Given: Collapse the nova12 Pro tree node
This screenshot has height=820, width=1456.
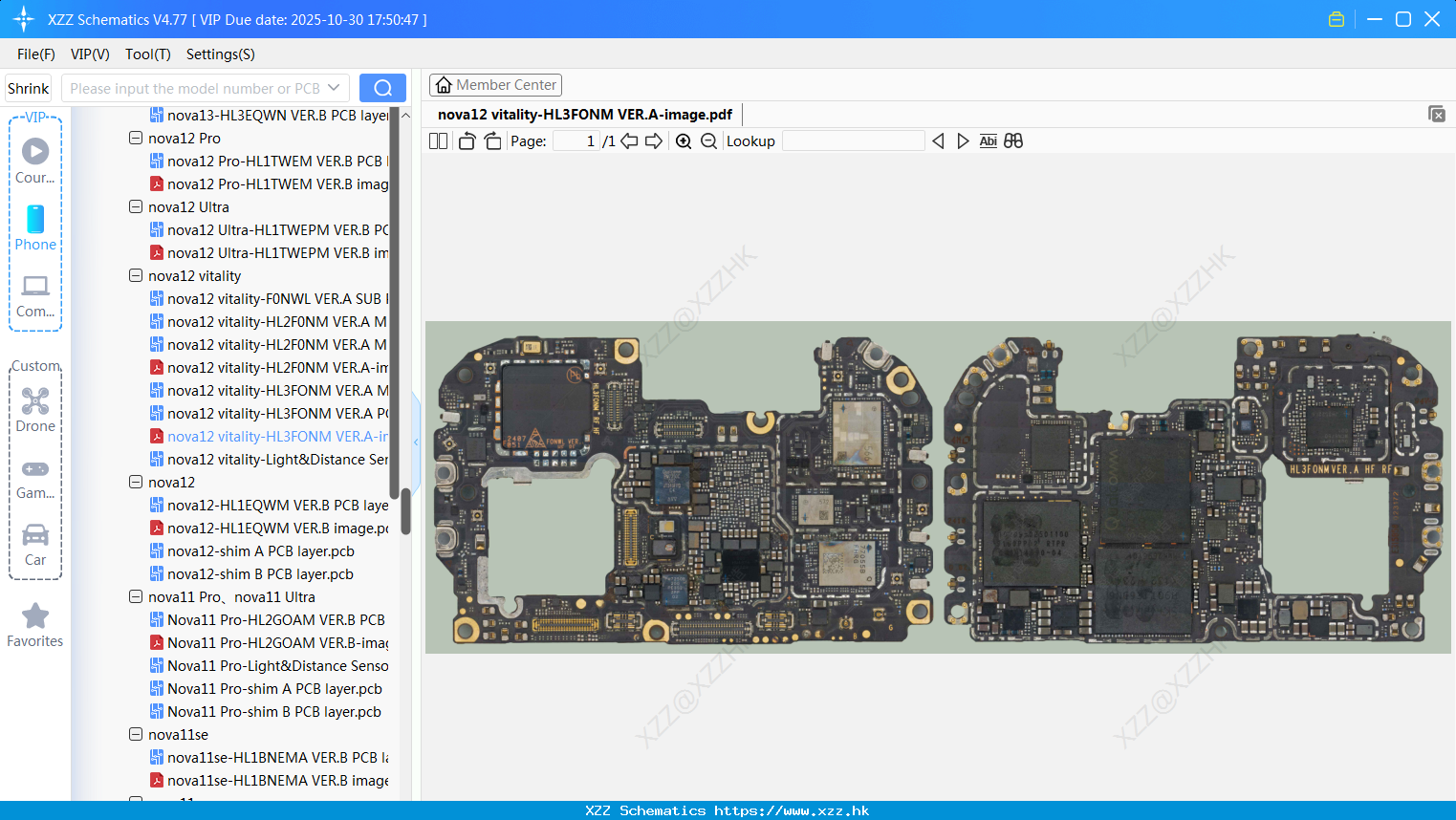Looking at the screenshot, I should (x=136, y=138).
